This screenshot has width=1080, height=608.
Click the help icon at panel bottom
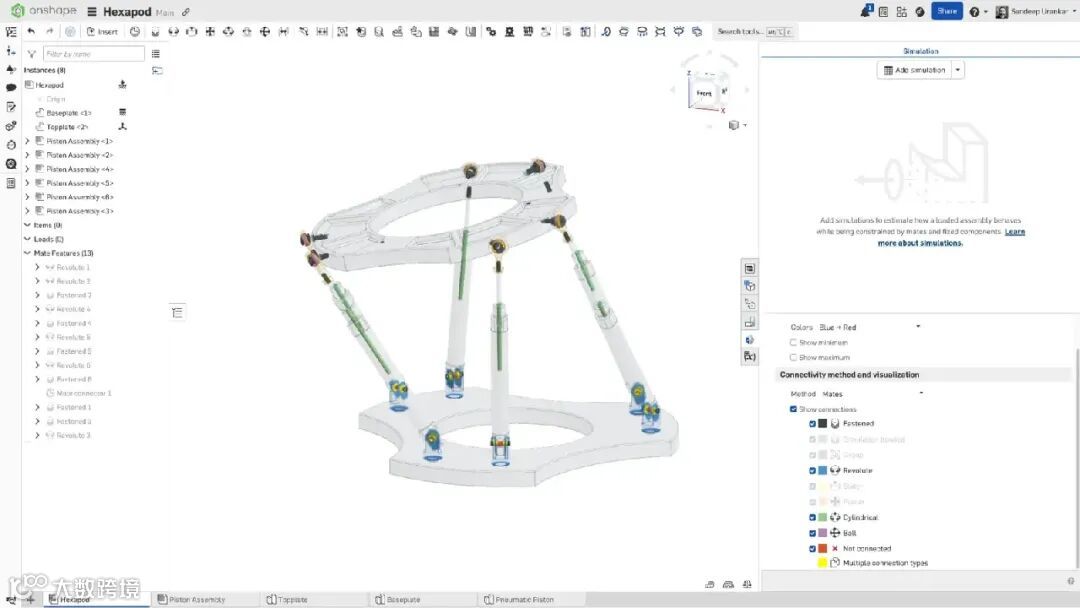(x=1070, y=581)
